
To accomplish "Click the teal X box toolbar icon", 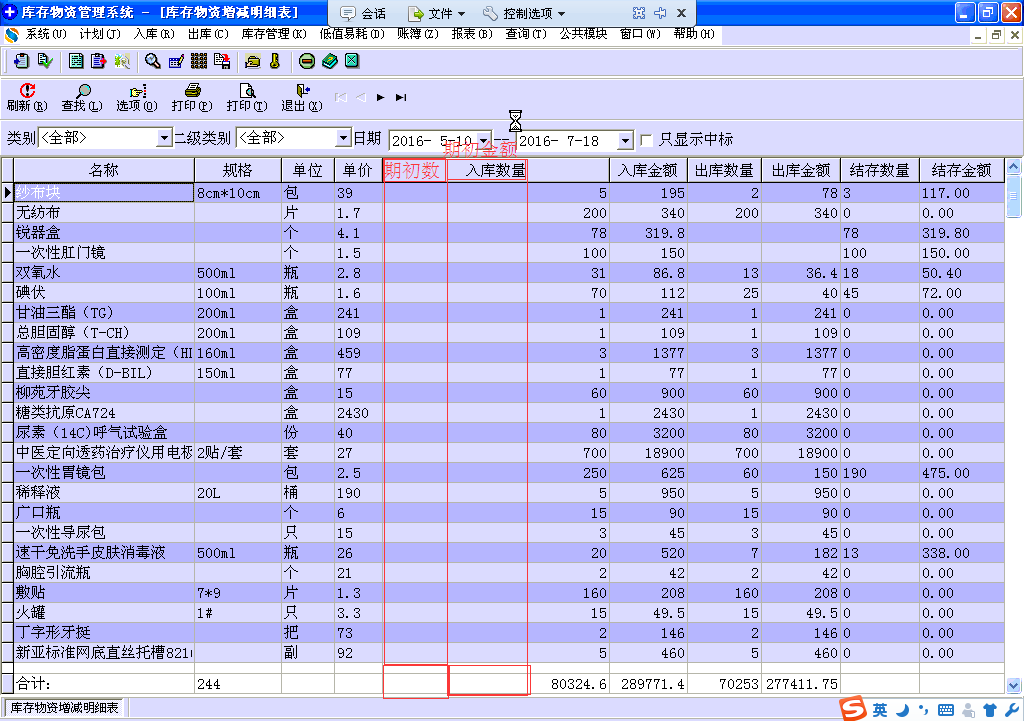I will pos(352,61).
